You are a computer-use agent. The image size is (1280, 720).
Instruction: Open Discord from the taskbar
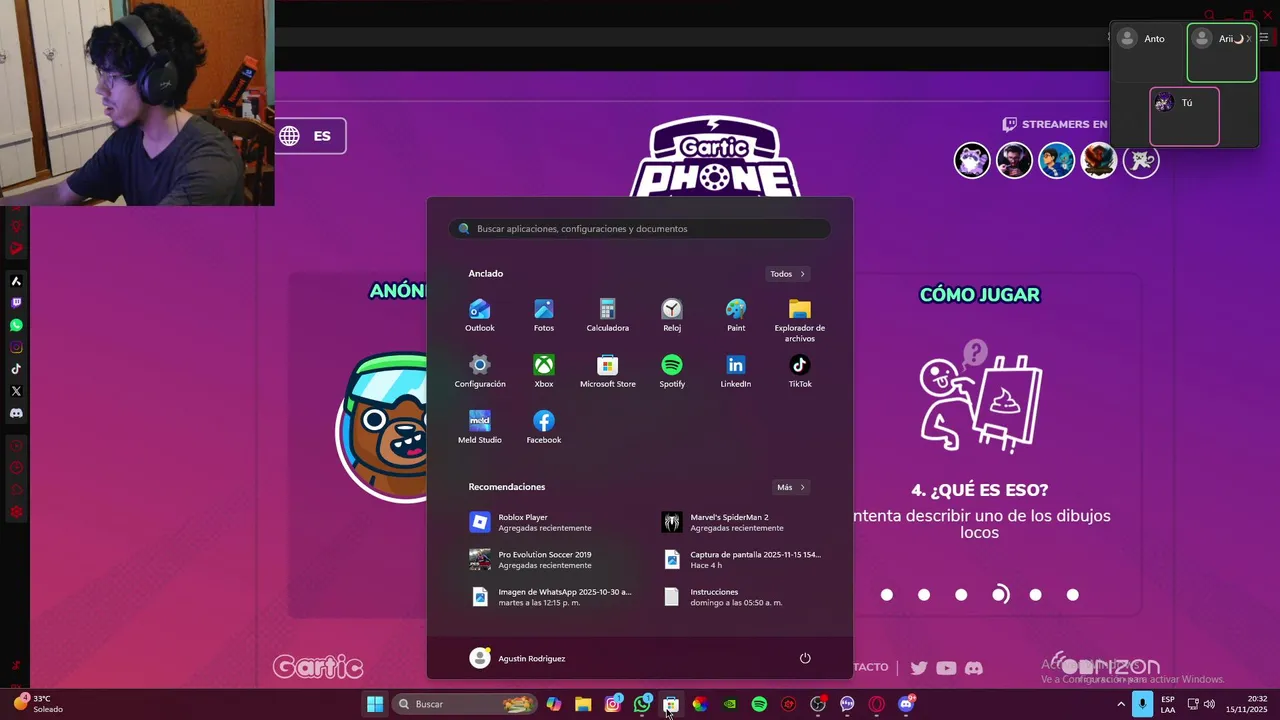pyautogui.click(x=907, y=704)
